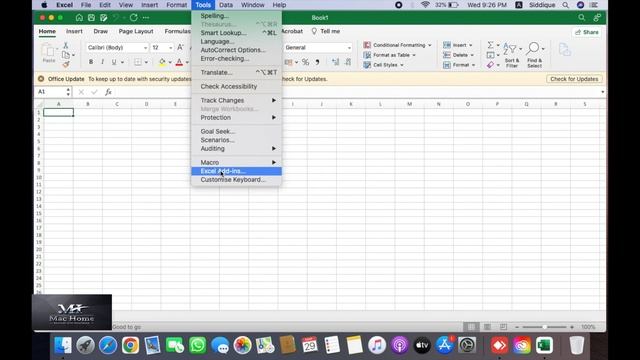Click the Clear eraser icon
The width and height of the screenshot is (640, 360).
(x=491, y=65)
